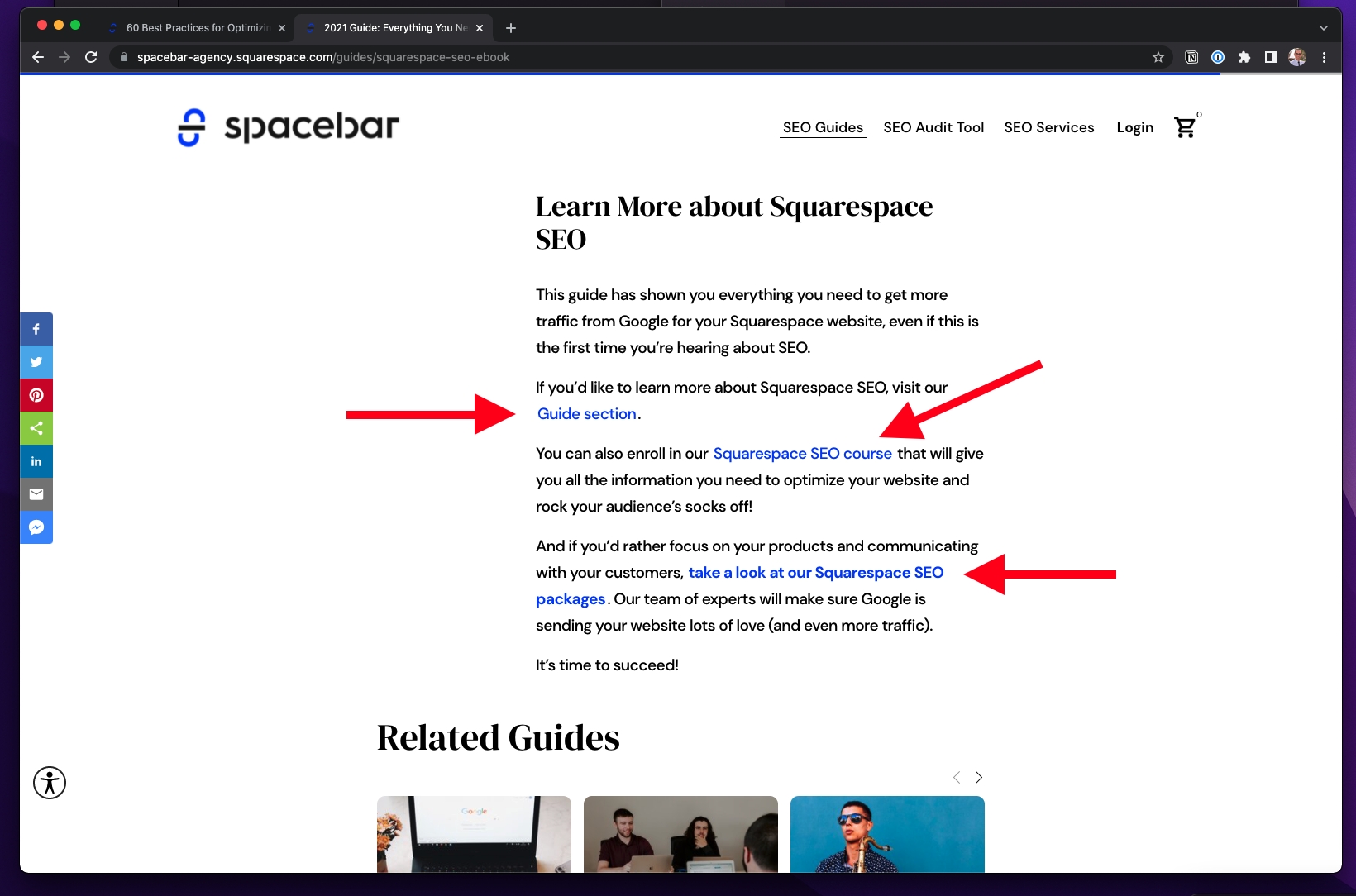Bookmark this page with star icon
Screen dimensions: 1356x896
coord(1158,57)
